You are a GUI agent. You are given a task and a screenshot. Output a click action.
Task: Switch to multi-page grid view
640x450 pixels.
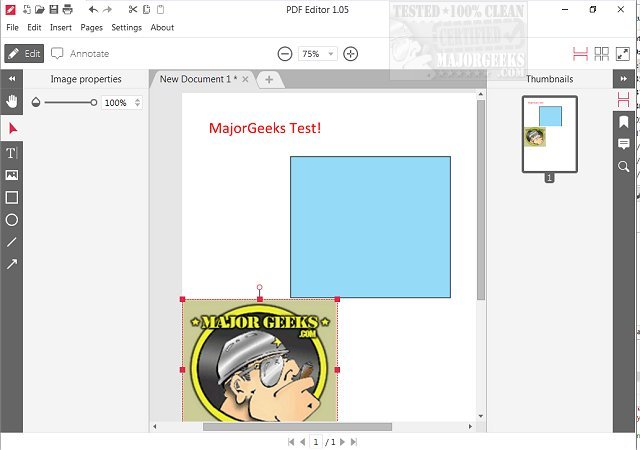tap(602, 54)
